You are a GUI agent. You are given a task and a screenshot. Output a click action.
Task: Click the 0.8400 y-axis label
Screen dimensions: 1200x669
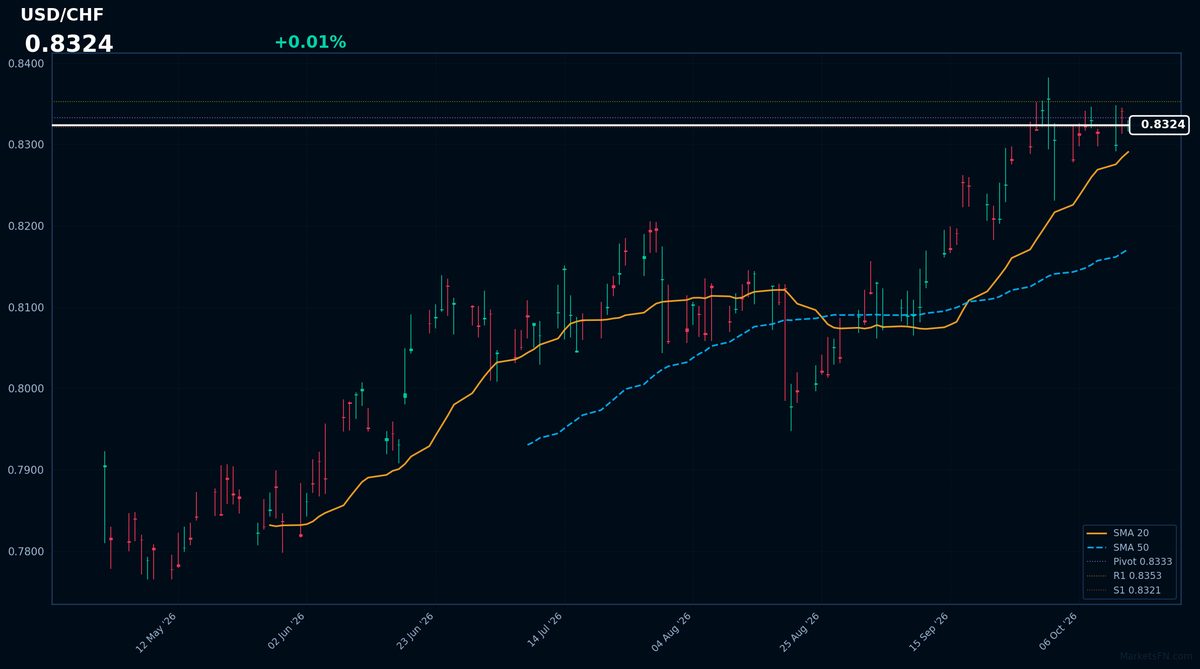[25, 64]
